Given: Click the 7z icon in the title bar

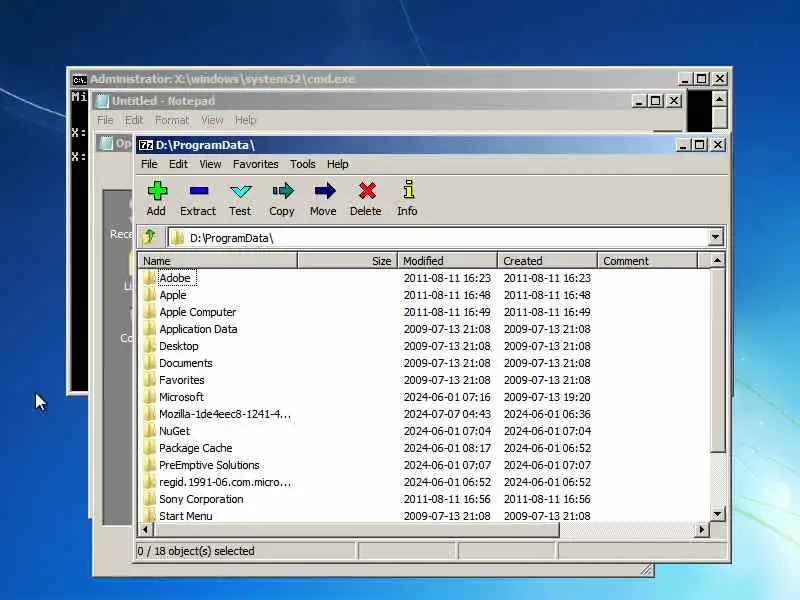Looking at the screenshot, I should (146, 145).
